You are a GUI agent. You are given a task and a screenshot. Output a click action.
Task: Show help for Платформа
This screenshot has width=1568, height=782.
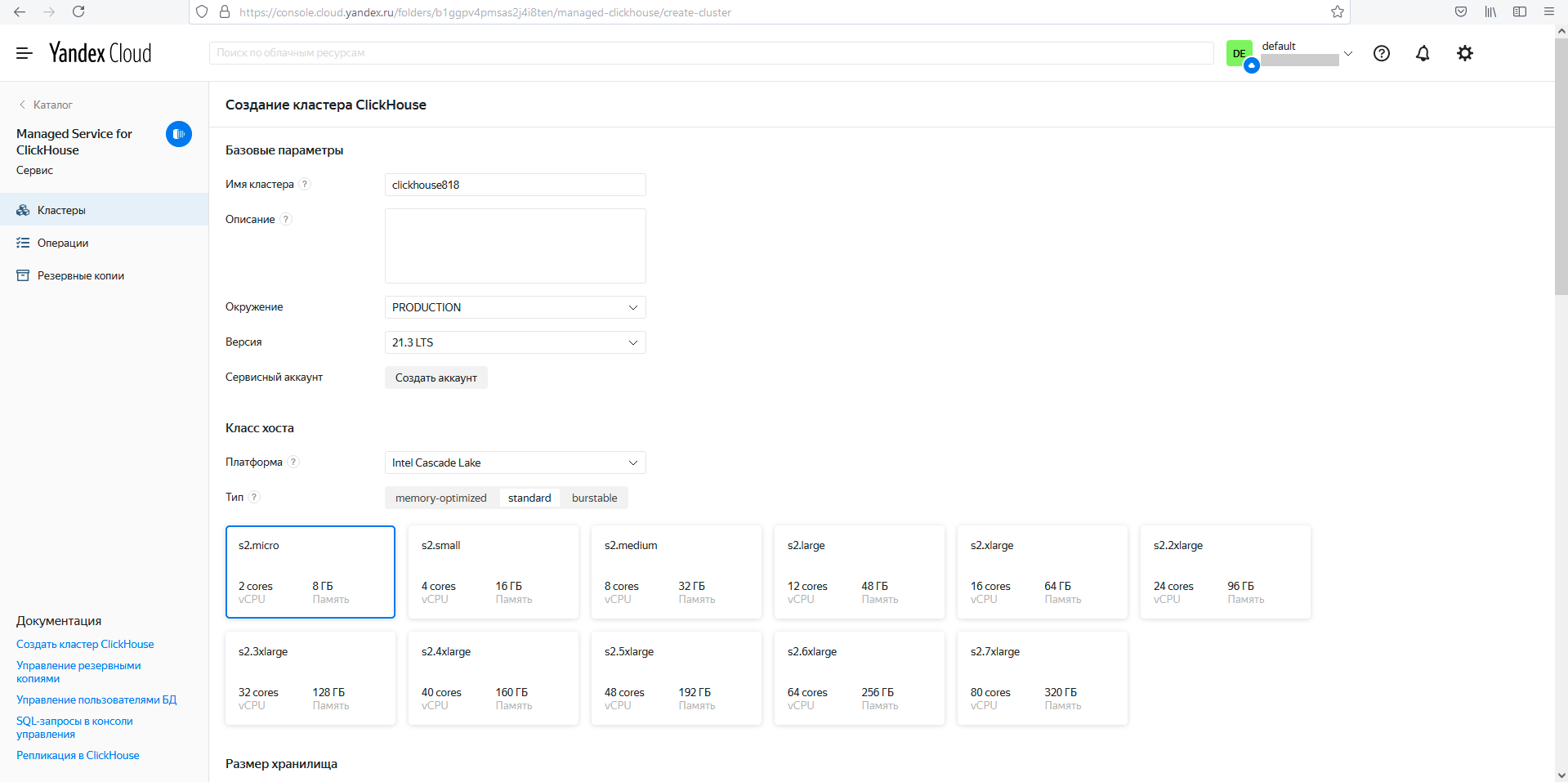(293, 462)
